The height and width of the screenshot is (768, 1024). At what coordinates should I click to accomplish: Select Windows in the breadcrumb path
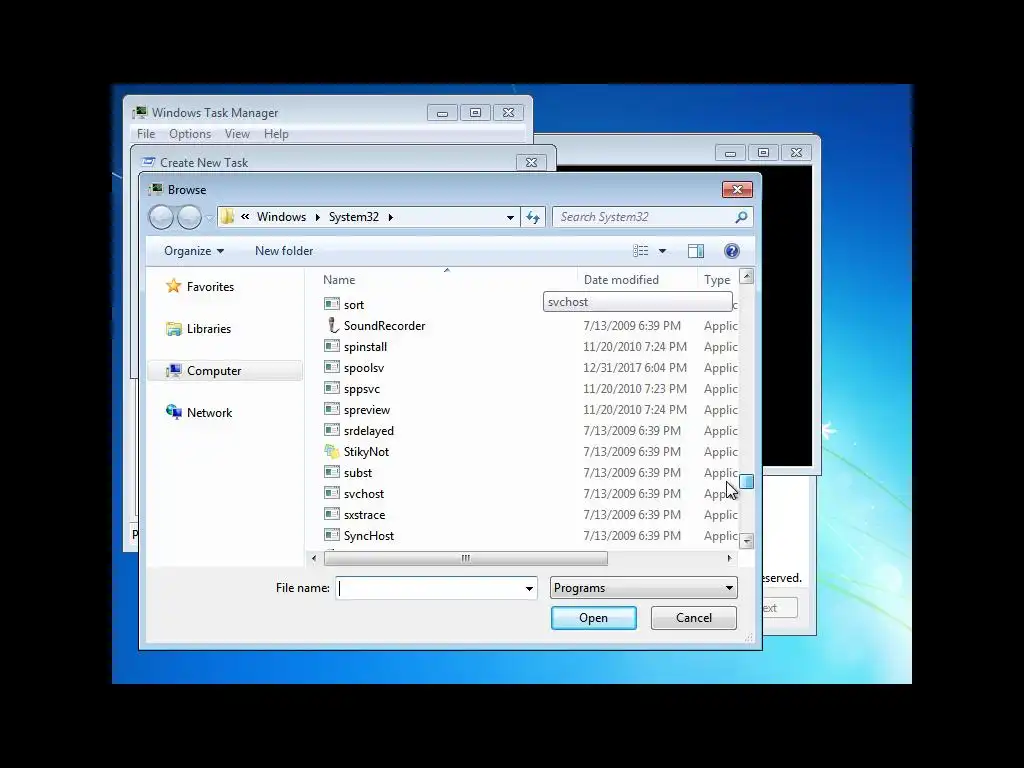[x=281, y=217]
